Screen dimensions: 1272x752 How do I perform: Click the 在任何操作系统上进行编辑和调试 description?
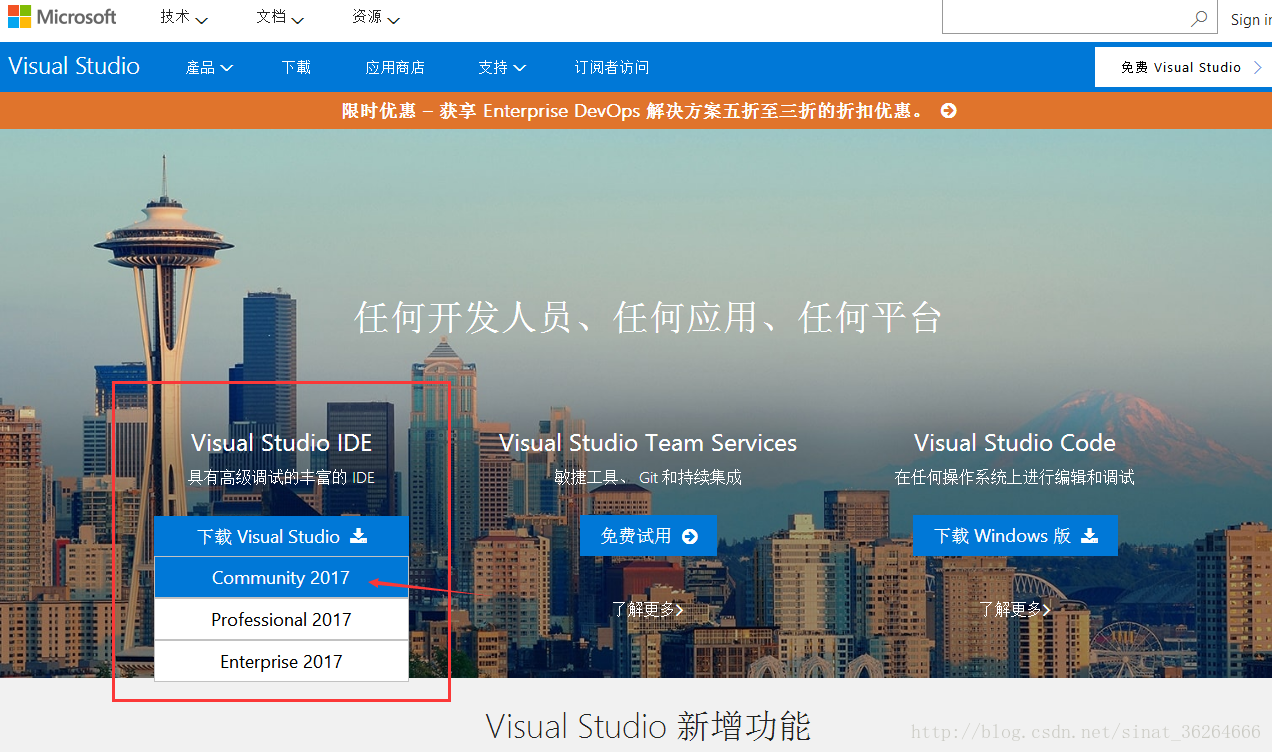coord(1015,478)
